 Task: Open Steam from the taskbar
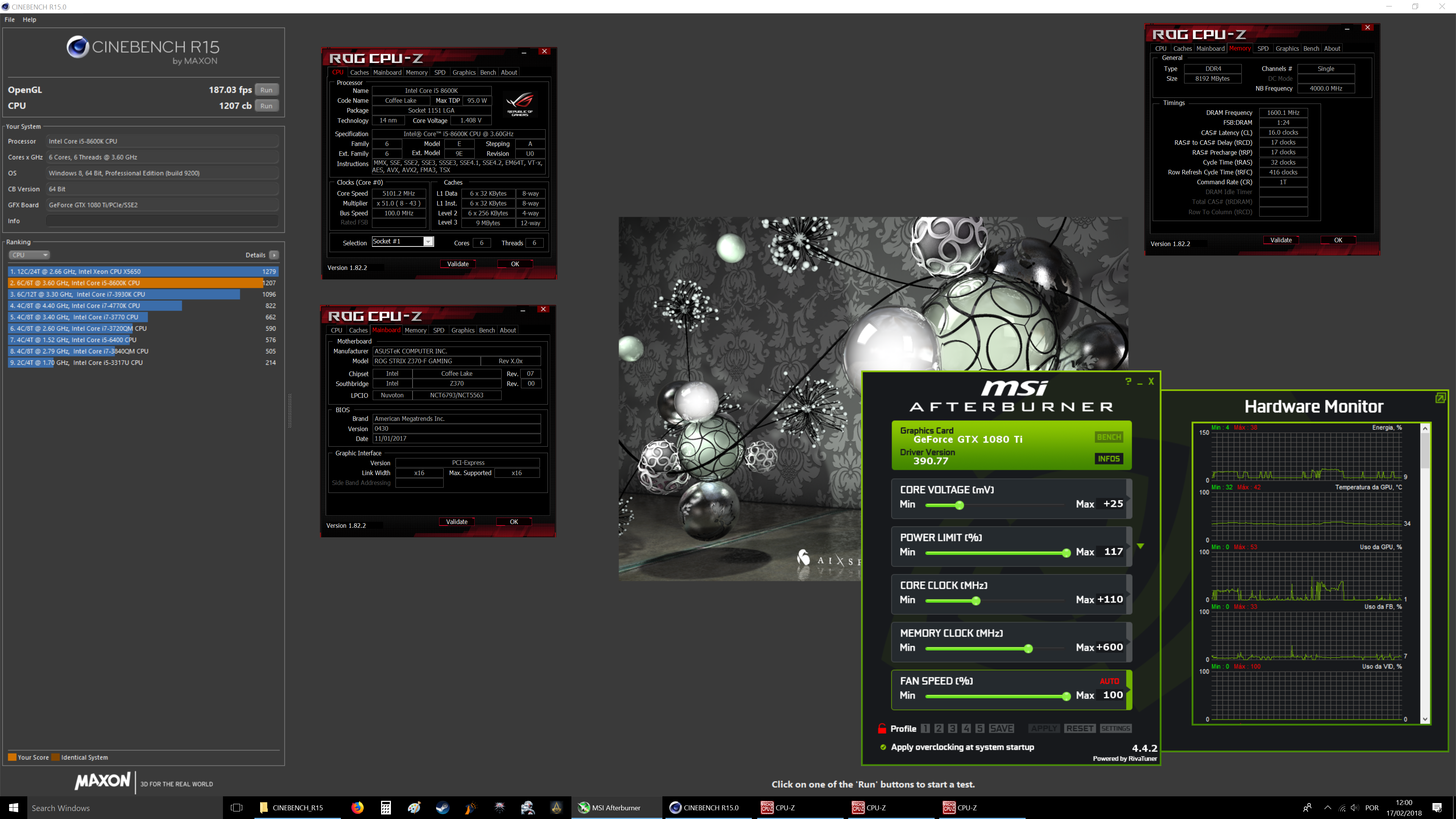tap(442, 808)
